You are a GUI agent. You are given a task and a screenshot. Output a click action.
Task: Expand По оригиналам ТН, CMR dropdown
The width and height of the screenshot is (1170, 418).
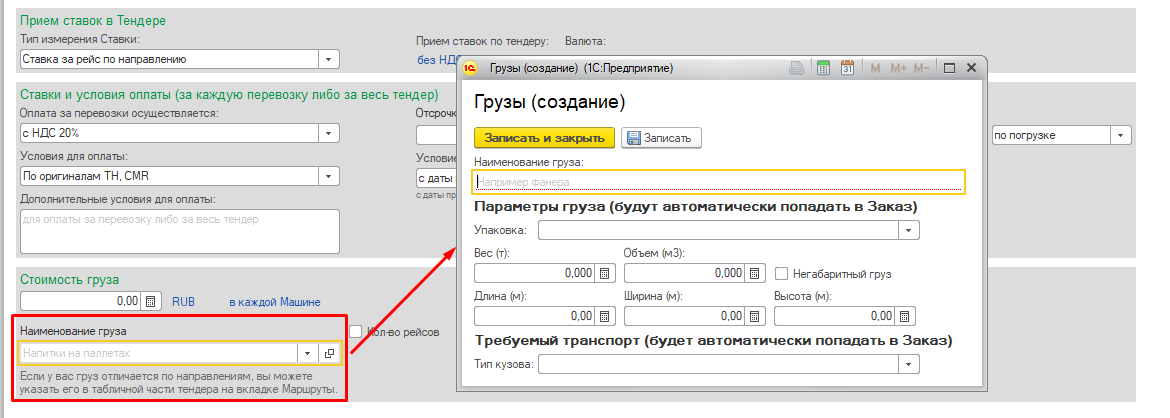pyautogui.click(x=329, y=176)
